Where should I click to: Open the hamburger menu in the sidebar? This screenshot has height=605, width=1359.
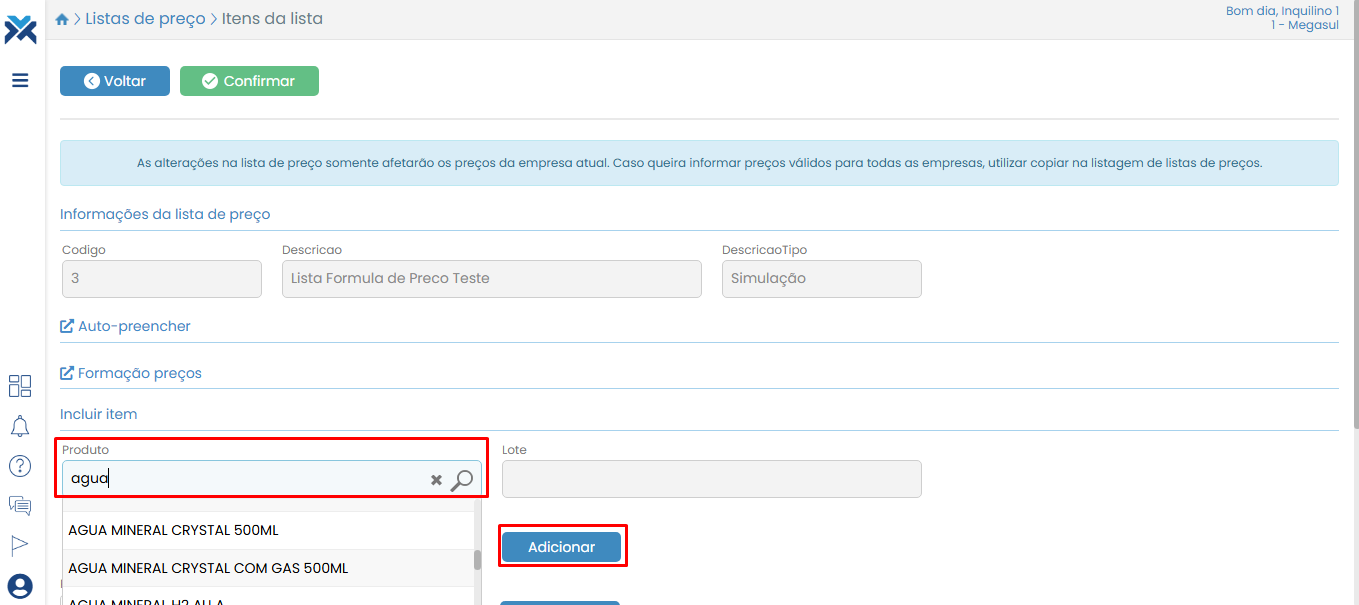(20, 80)
